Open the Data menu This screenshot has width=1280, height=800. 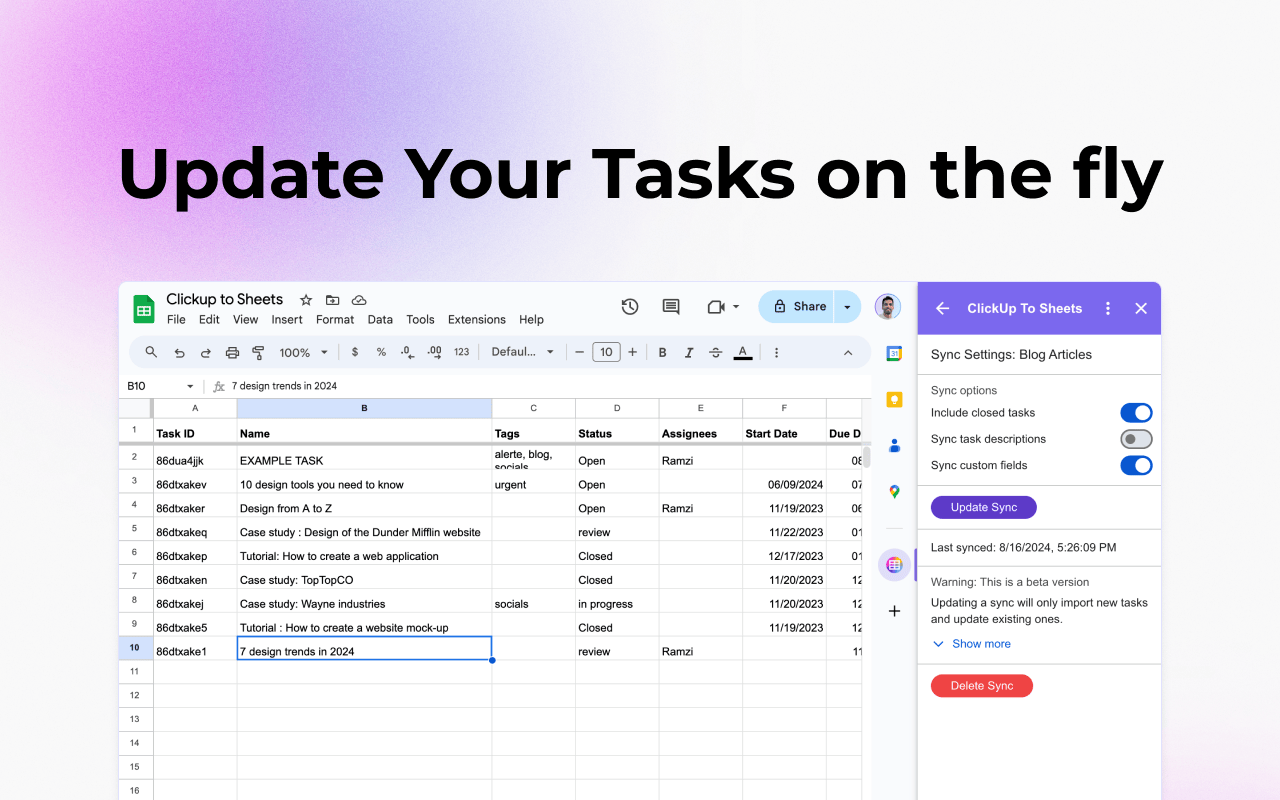tap(380, 320)
